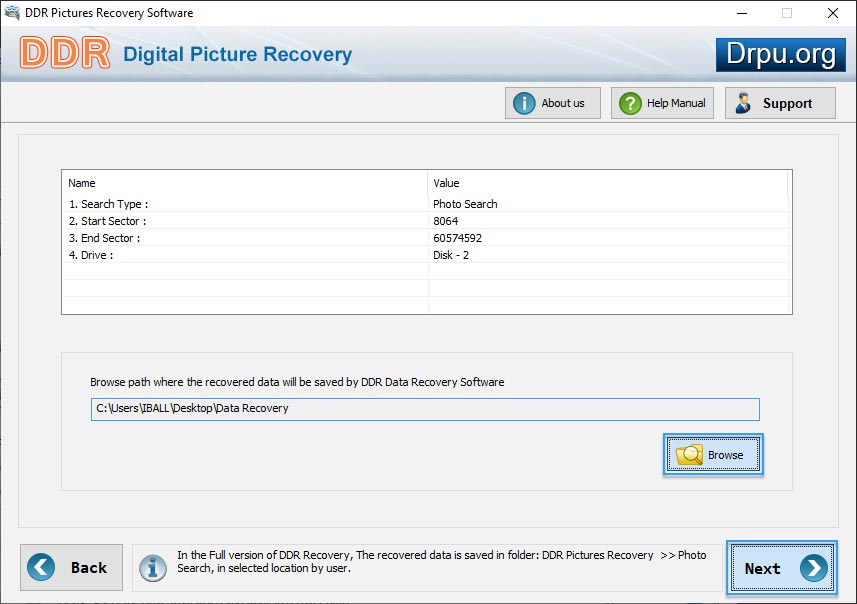Click the app icon in title bar

click(12, 12)
